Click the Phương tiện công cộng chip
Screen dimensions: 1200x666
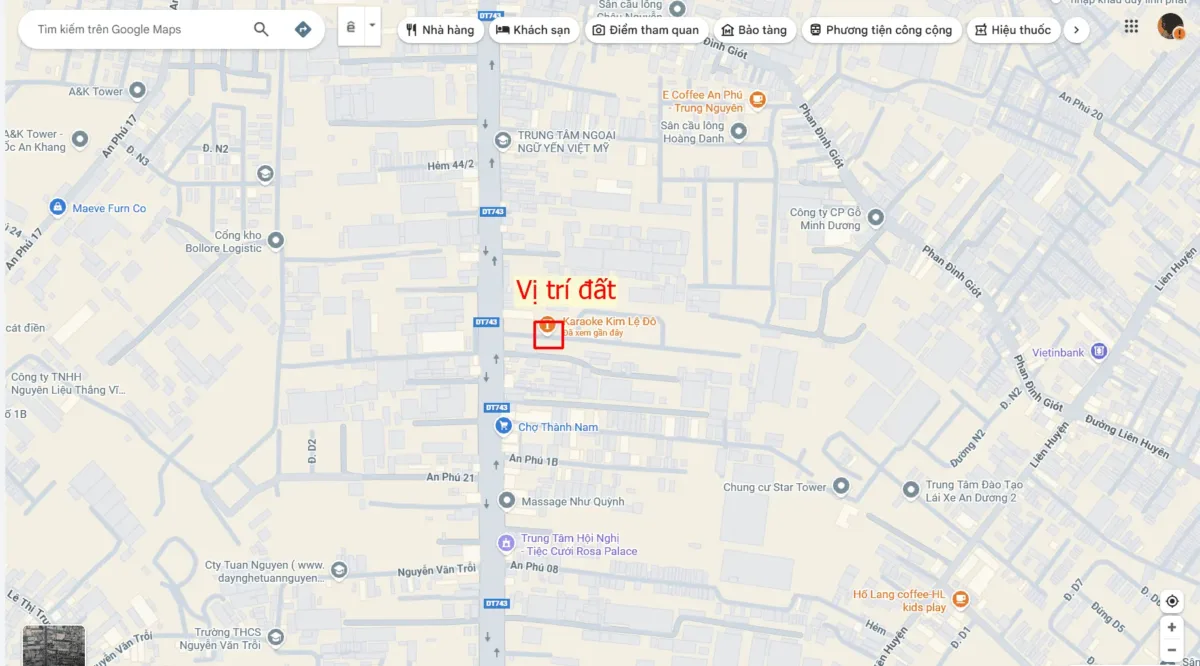tap(881, 30)
